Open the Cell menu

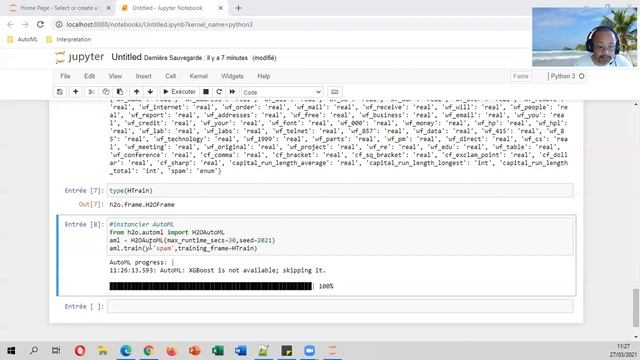[171, 76]
